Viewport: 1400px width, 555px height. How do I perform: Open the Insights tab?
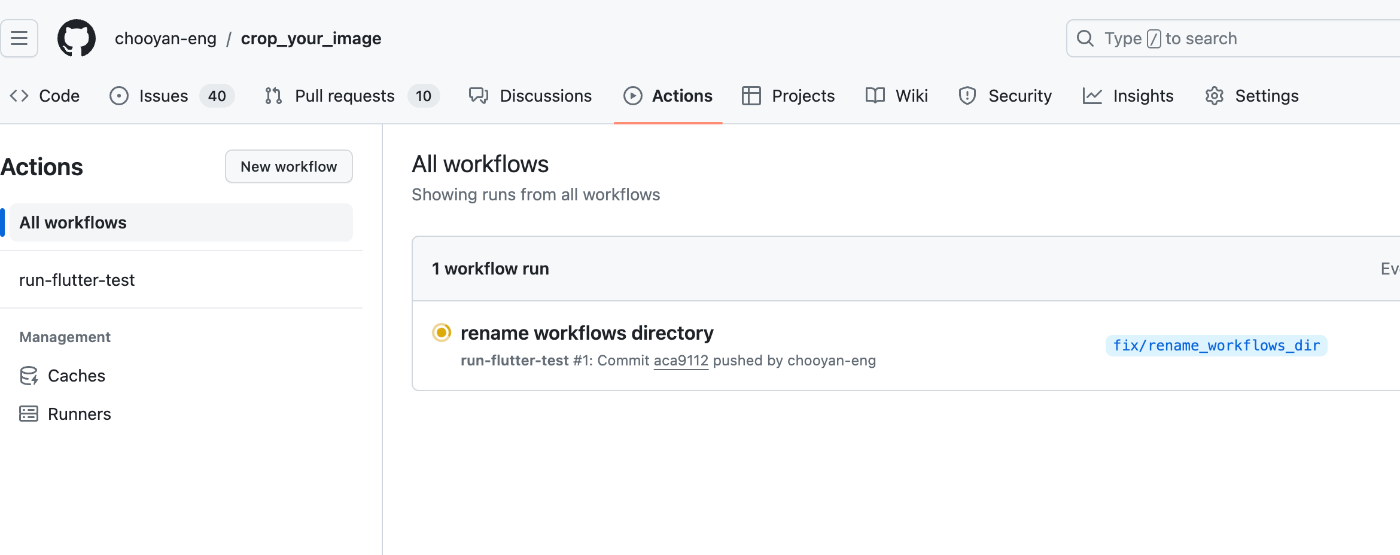pyautogui.click(x=1128, y=96)
